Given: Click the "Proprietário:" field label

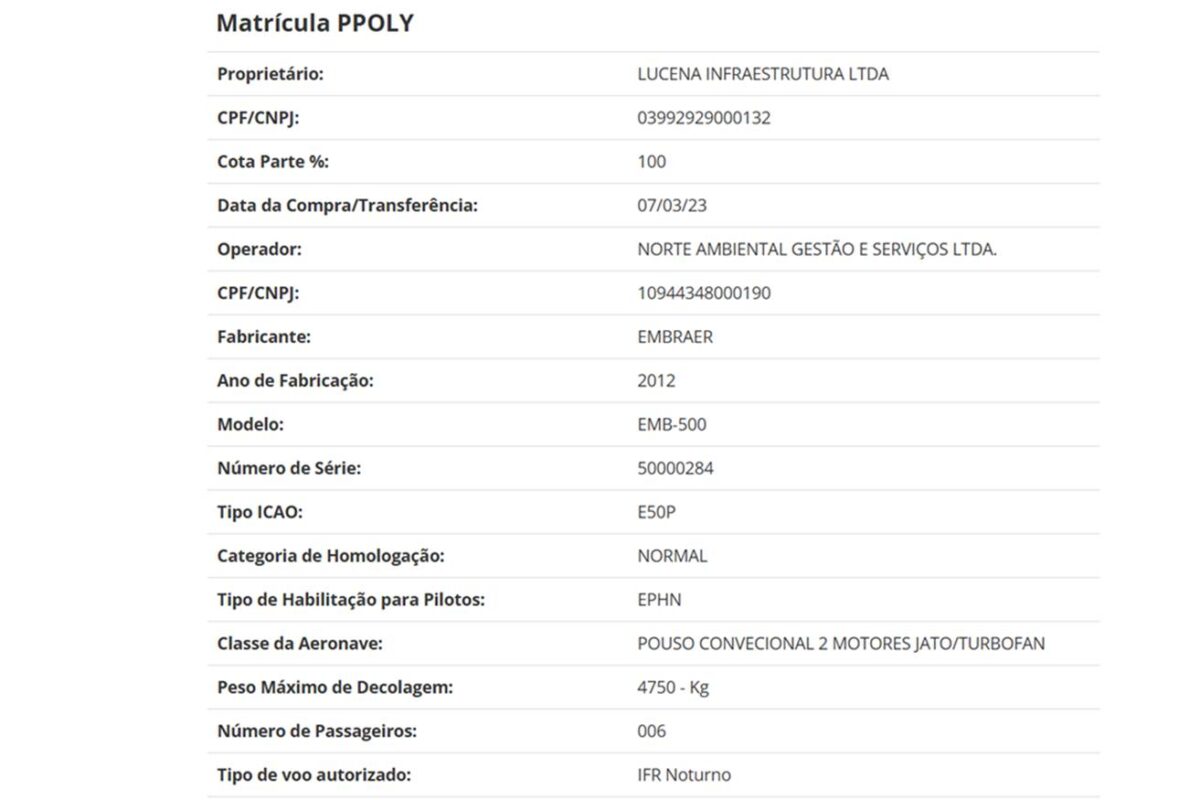Looking at the screenshot, I should click(270, 74).
